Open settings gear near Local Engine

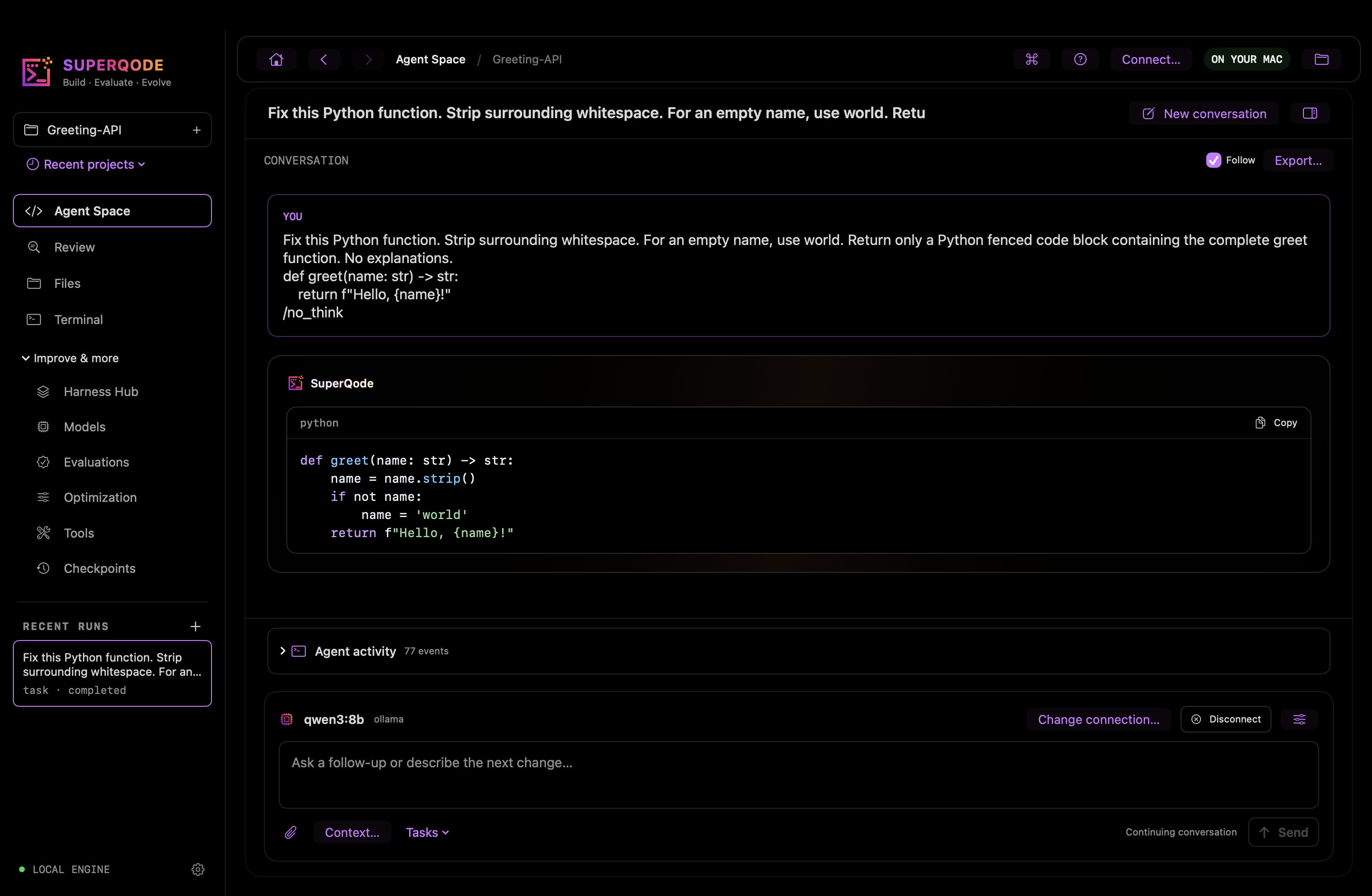pos(198,869)
